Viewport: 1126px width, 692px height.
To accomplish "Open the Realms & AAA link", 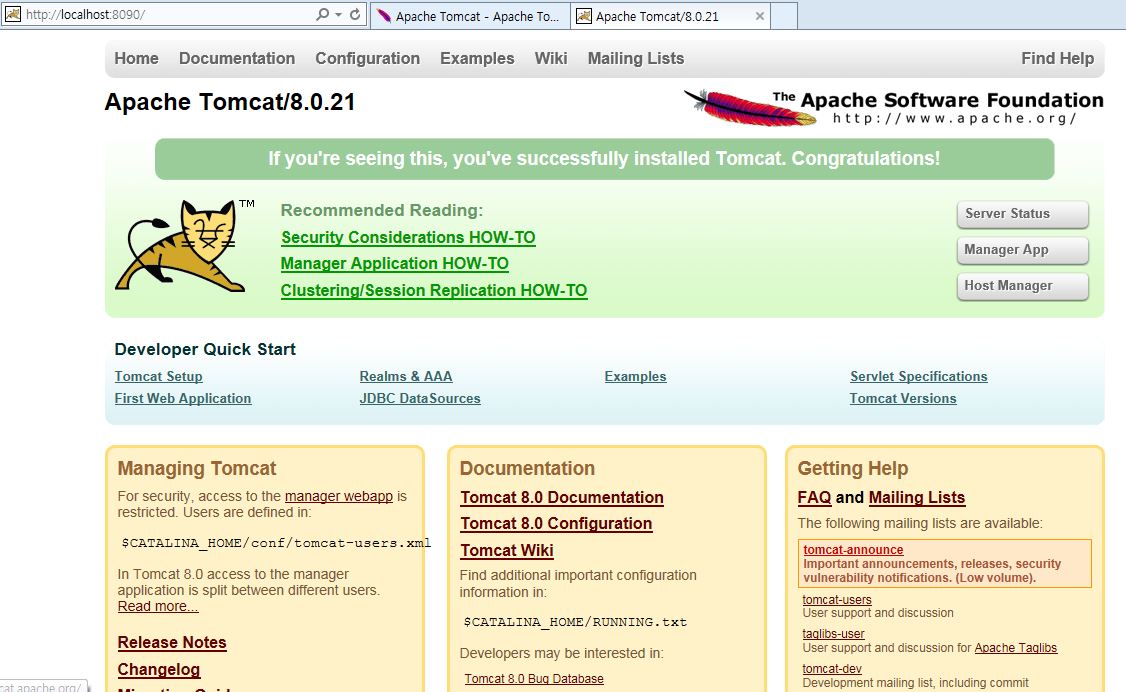I will 406,376.
